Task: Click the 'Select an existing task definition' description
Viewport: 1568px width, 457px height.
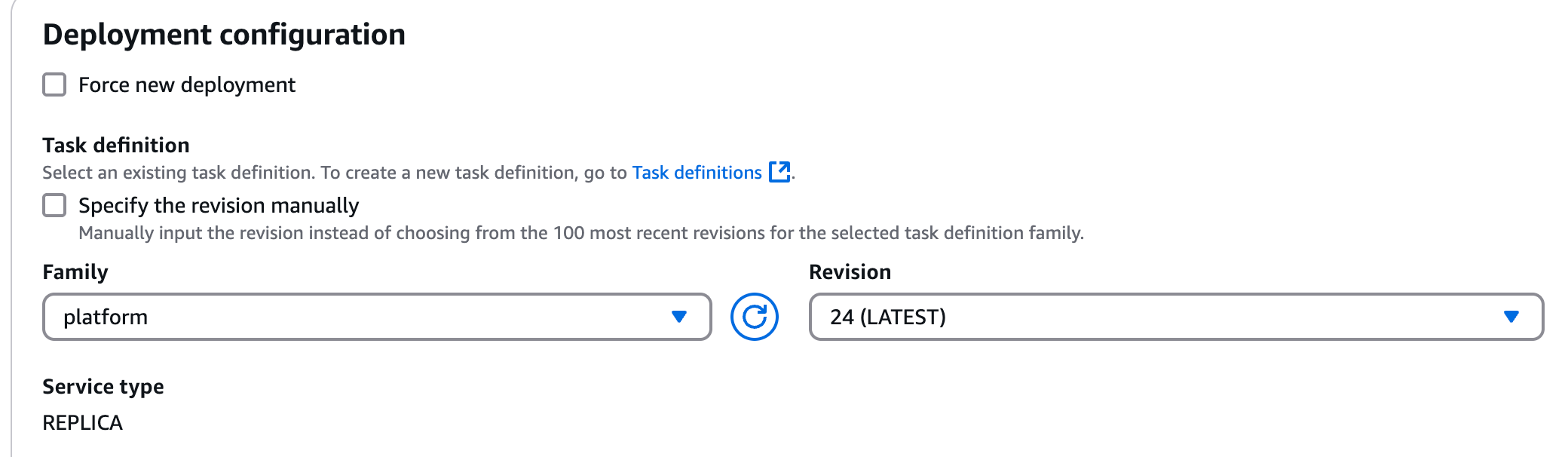Action: tap(335, 173)
